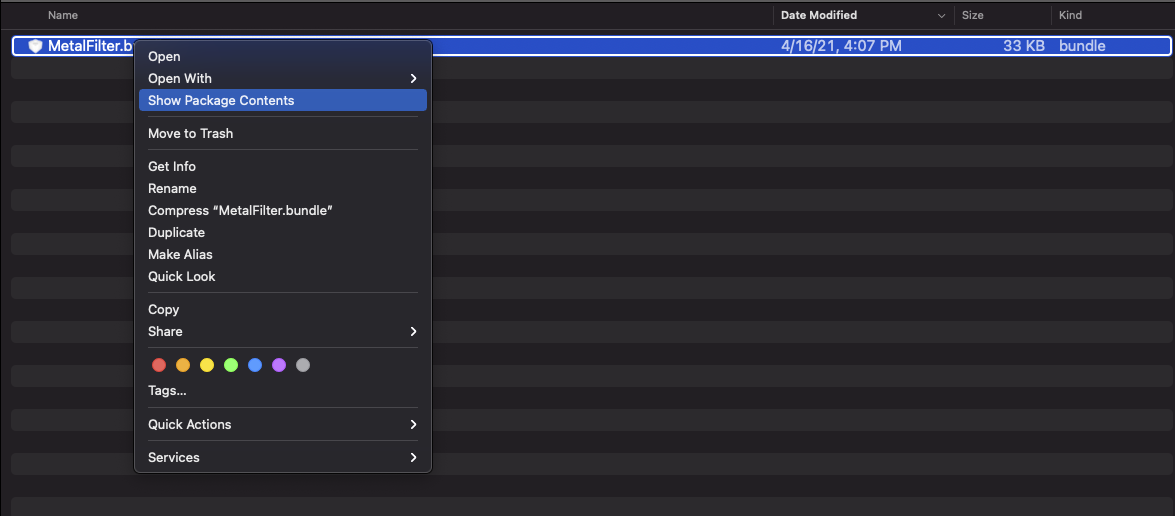Select Make Alias
The height and width of the screenshot is (516, 1175).
tap(283, 255)
